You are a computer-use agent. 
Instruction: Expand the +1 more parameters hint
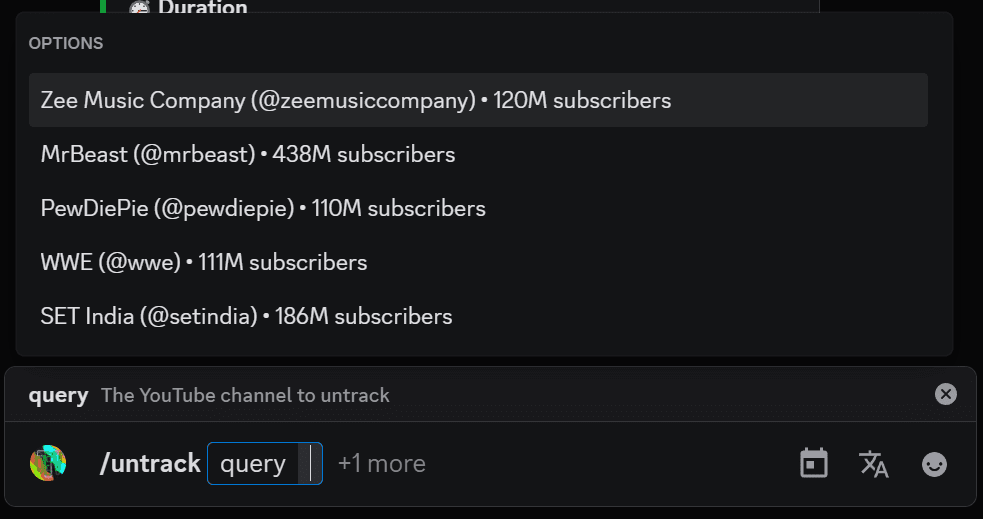382,464
